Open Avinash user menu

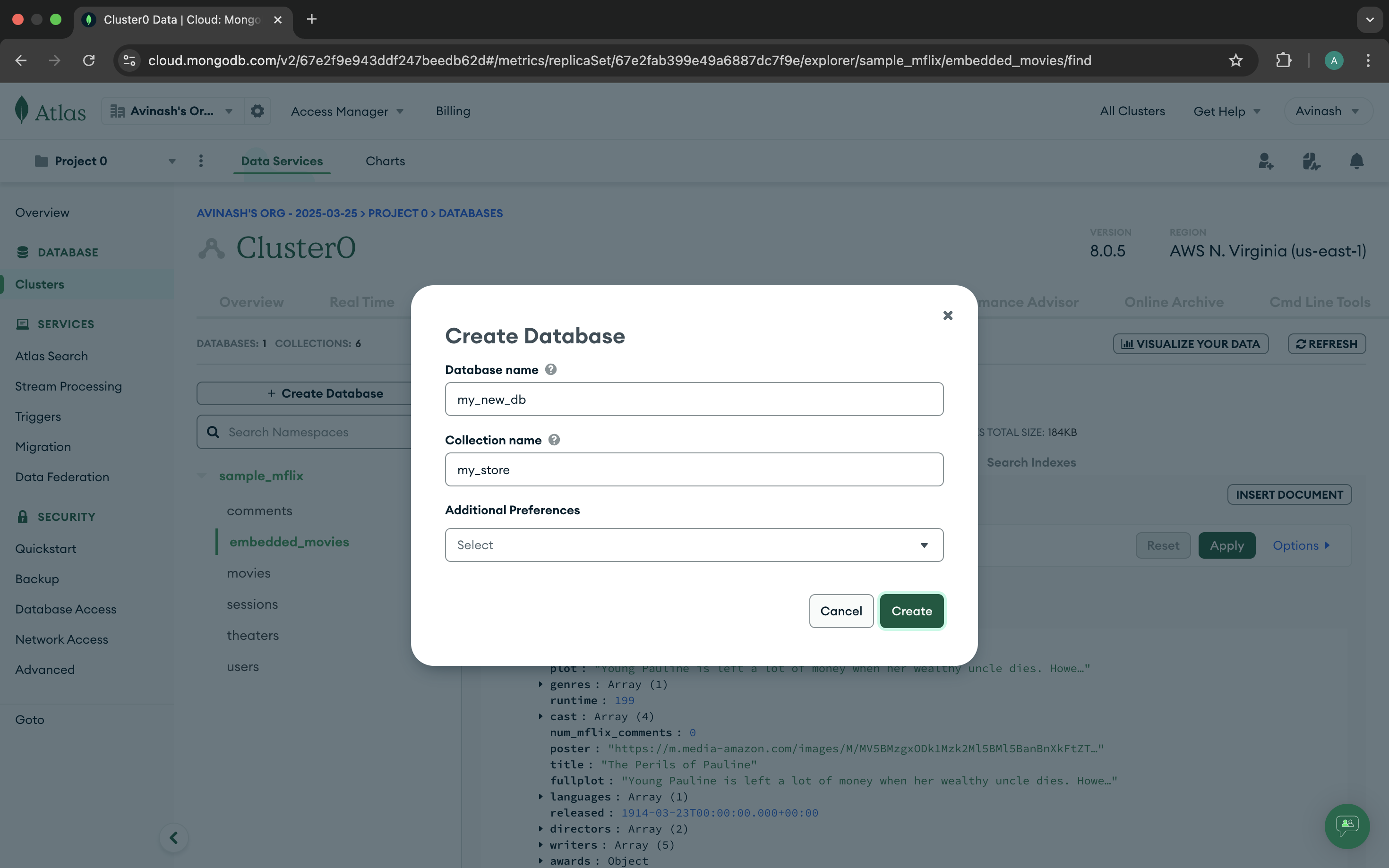tap(1327, 111)
